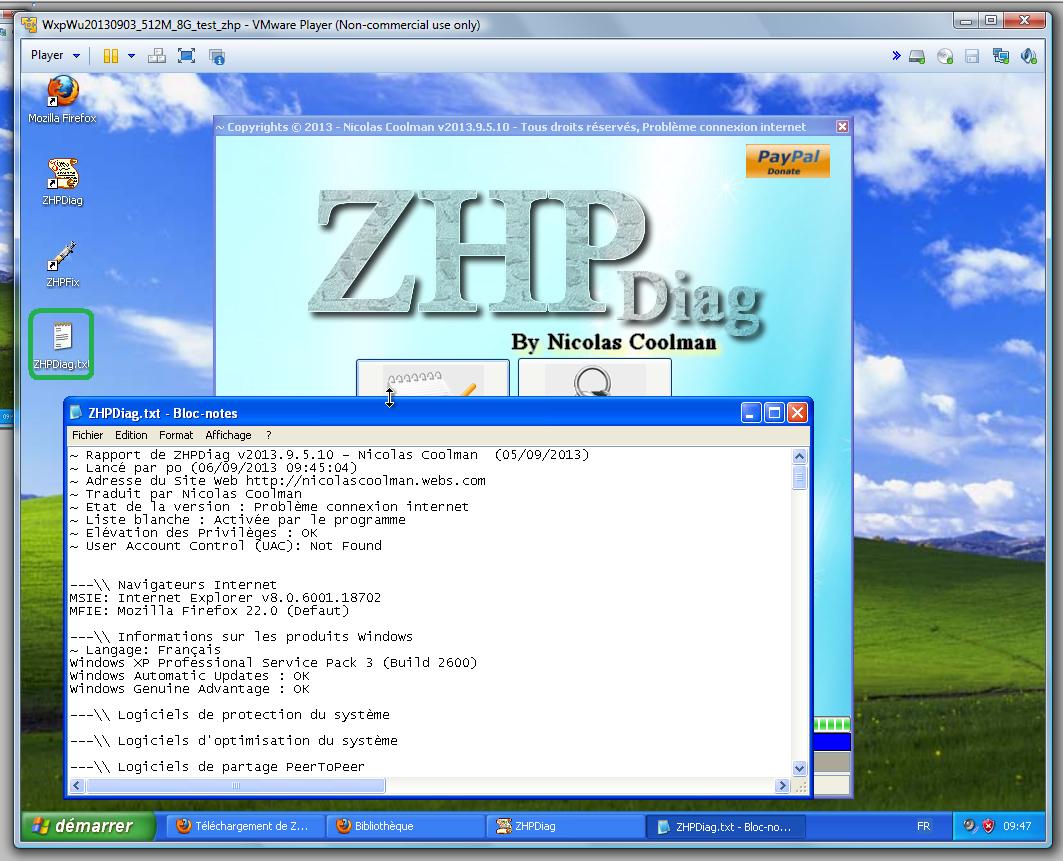
Task: Select the ZHPDiag.txt file on the desktop
Action: [62, 345]
